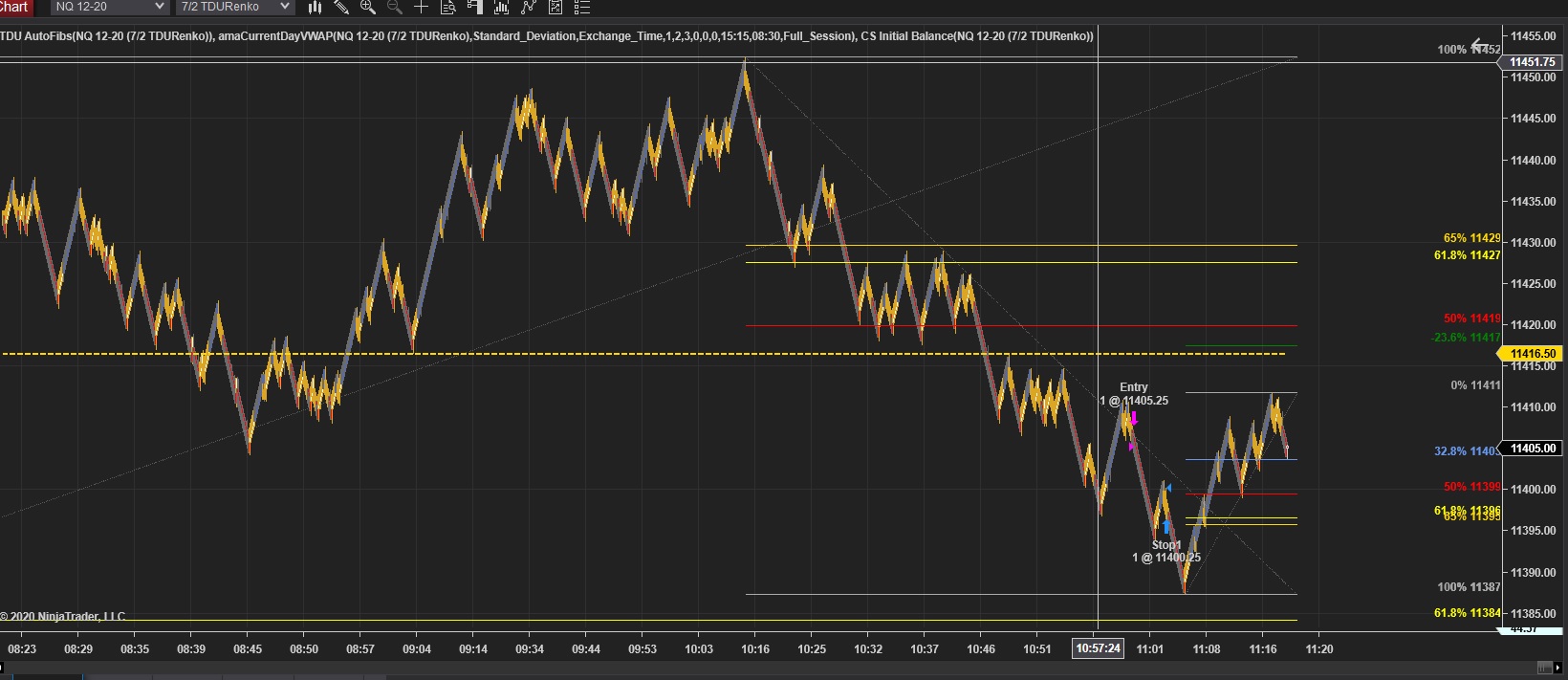Click the green -23.6% 11417 fib label
This screenshot has width=1568, height=680.
pos(1466,338)
